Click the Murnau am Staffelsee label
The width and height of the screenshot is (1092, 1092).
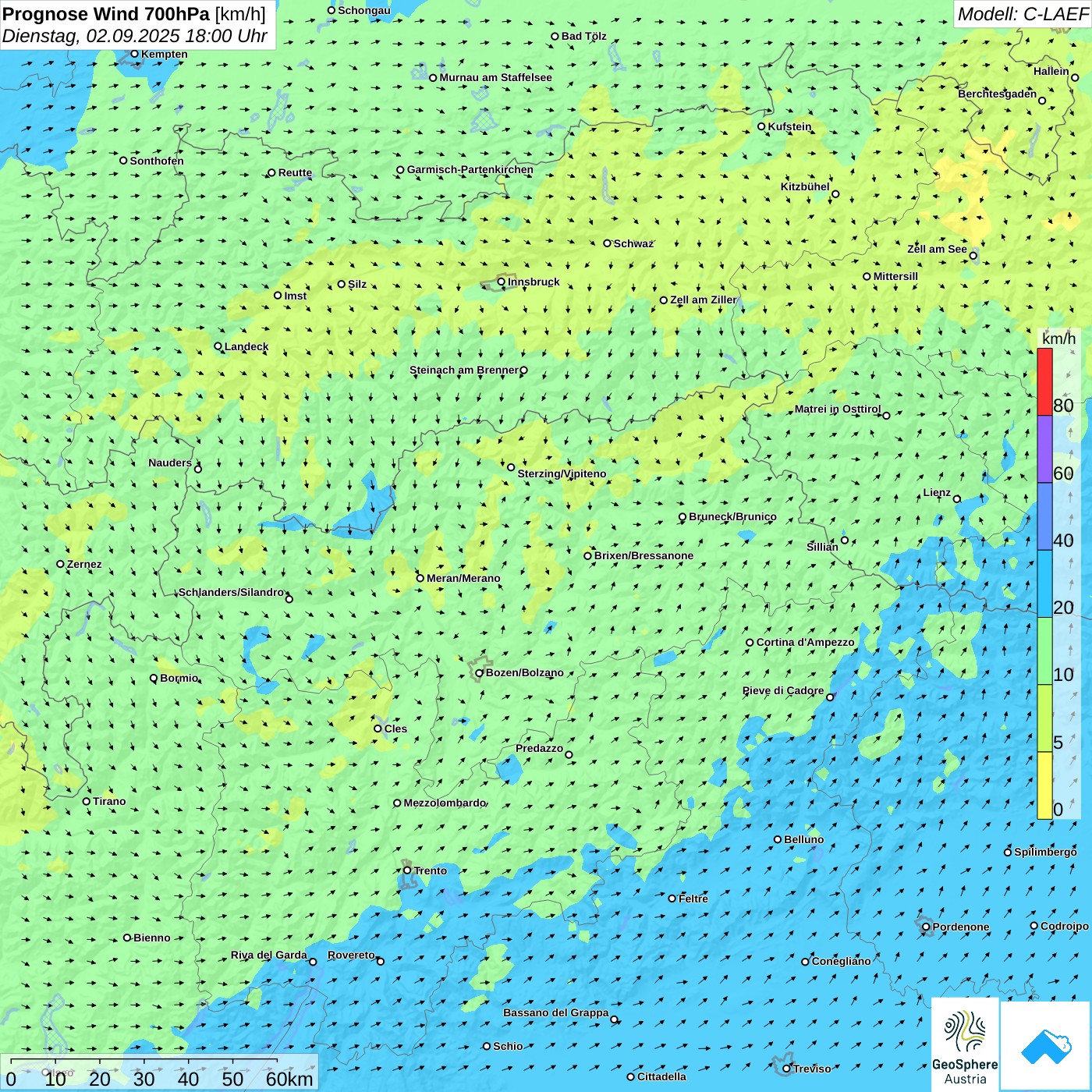495,77
